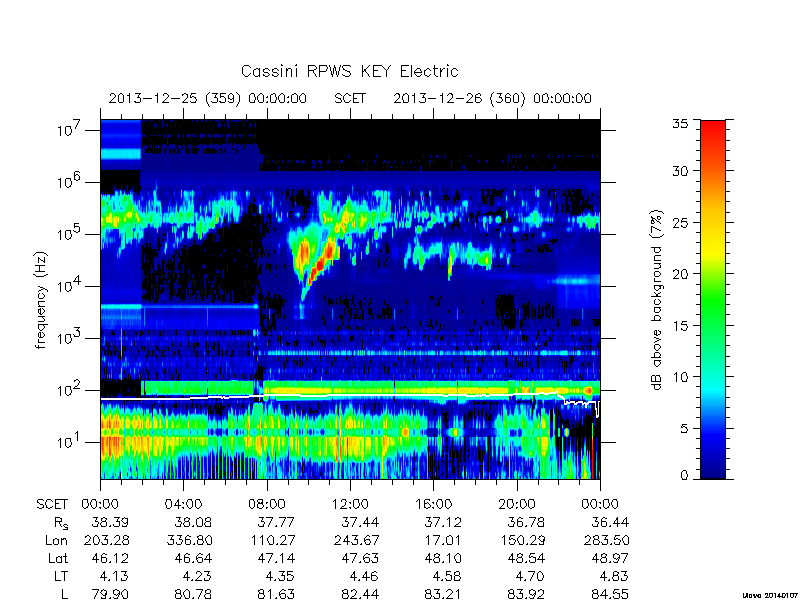
Task: Click latitude value "48.10"
Action: click(443, 558)
